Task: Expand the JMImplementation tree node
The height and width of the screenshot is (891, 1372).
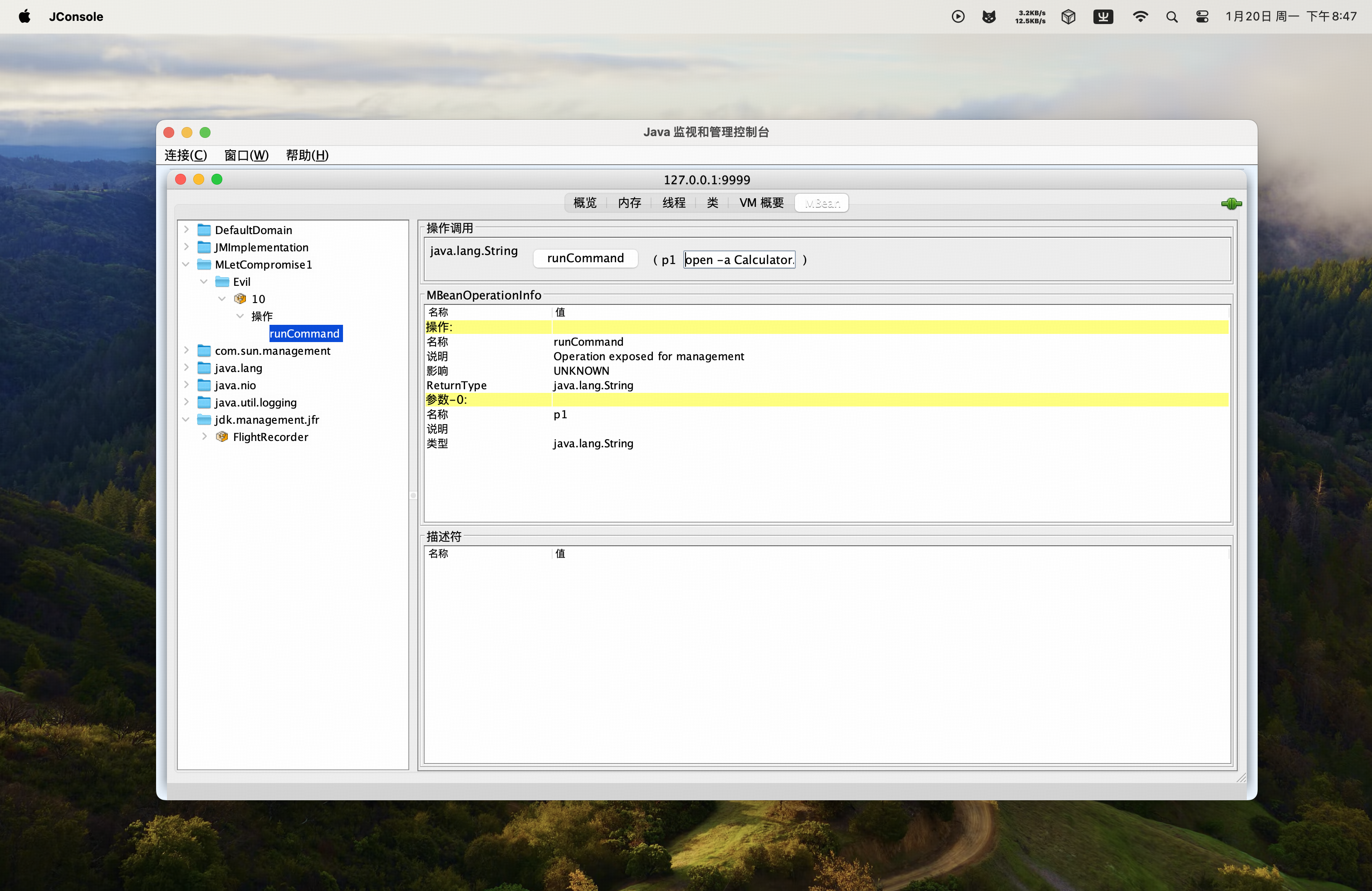Action: 186,247
